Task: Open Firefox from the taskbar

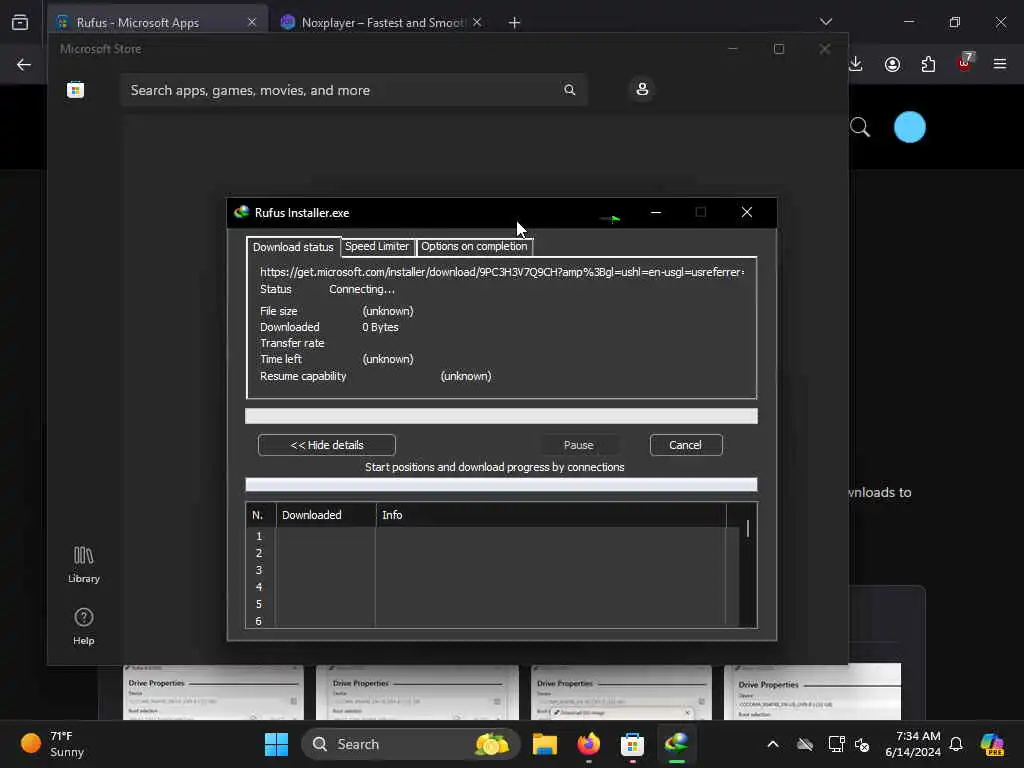Action: pos(588,744)
